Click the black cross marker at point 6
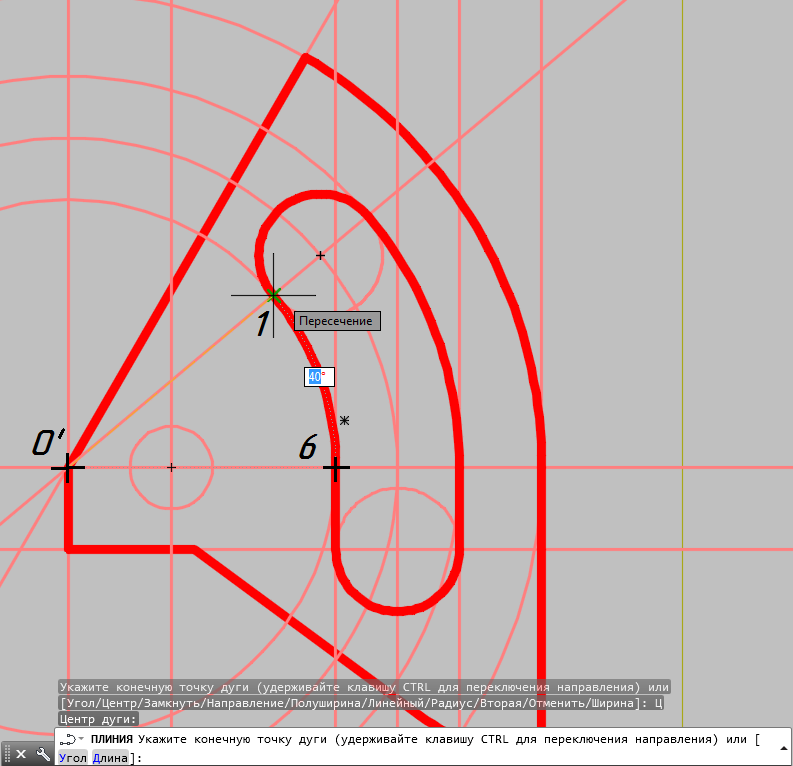 click(336, 468)
